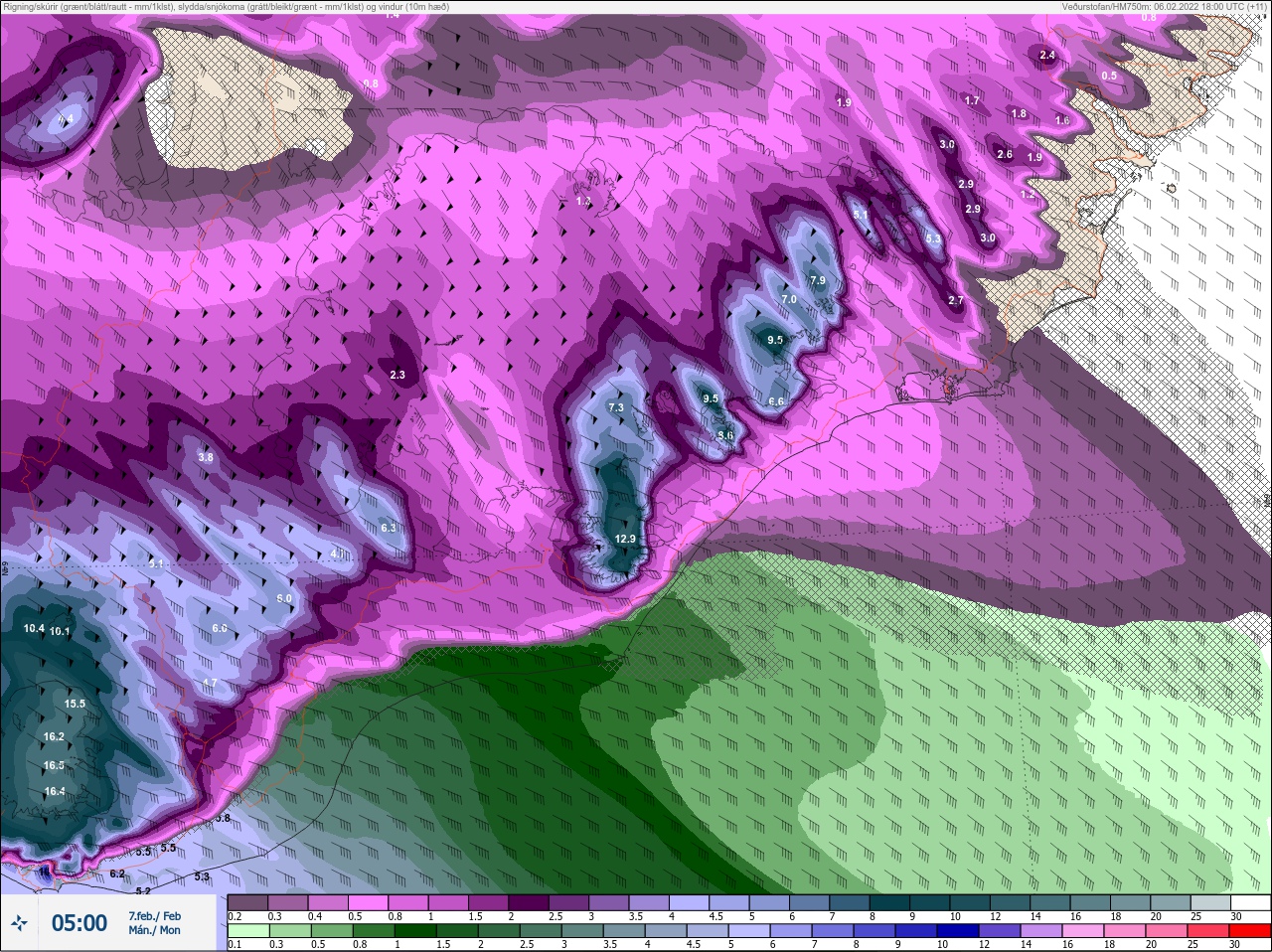Pick the darkest purple snow swatch labeled 2
Viewport: 1272px width, 952px height.
tap(528, 902)
